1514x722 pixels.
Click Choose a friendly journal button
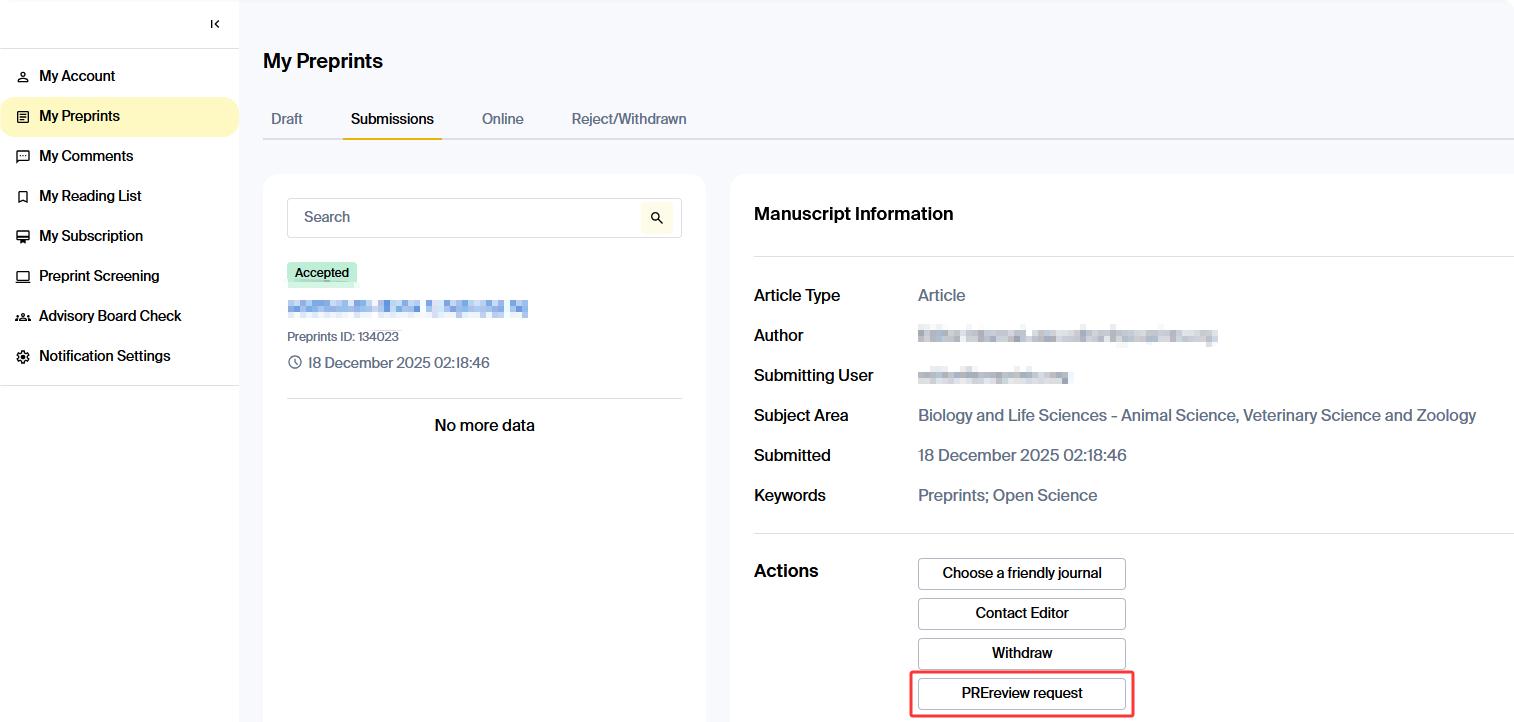pyautogui.click(x=1021, y=574)
